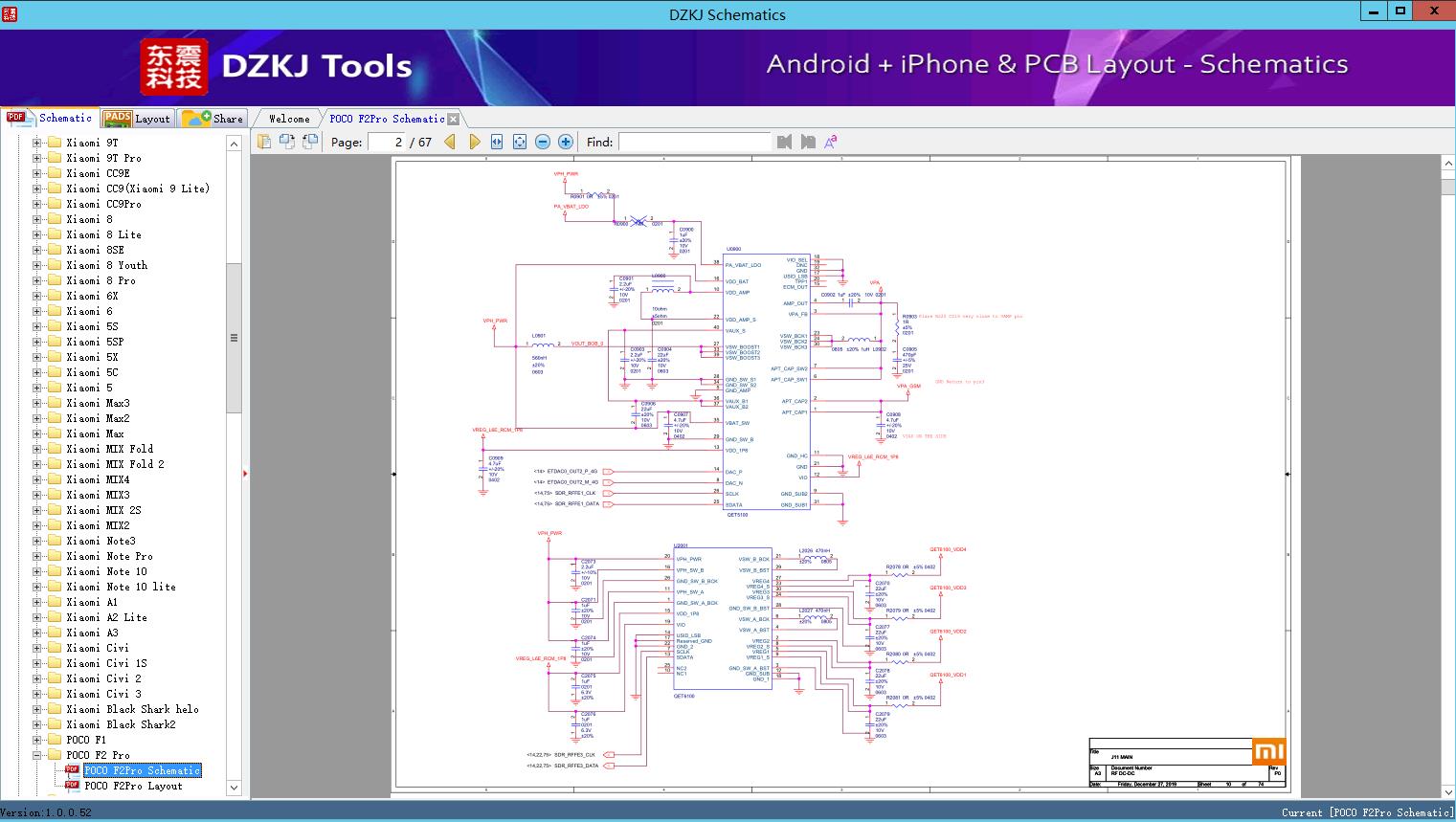1456x822 pixels.
Task: Open the Share tab
Action: pos(213,119)
